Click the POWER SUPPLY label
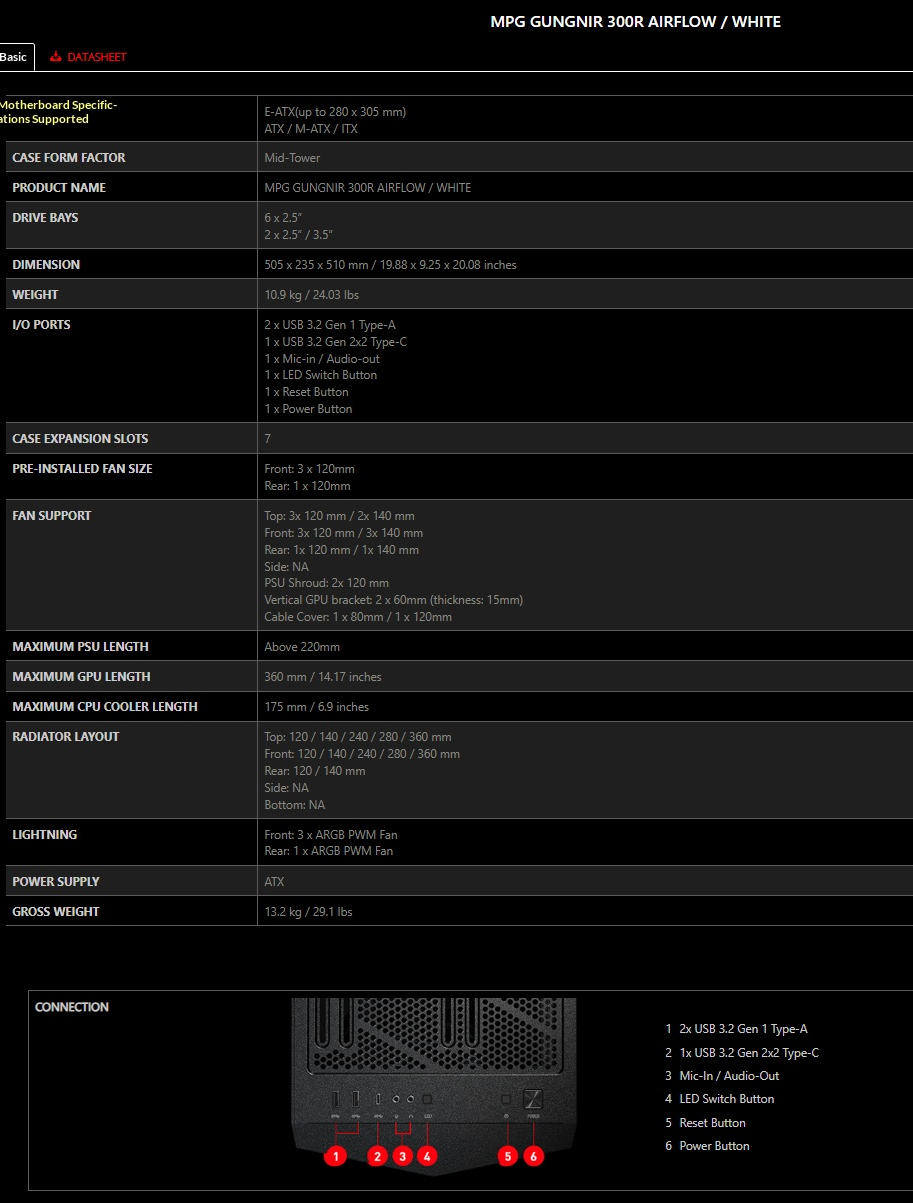 coord(56,882)
